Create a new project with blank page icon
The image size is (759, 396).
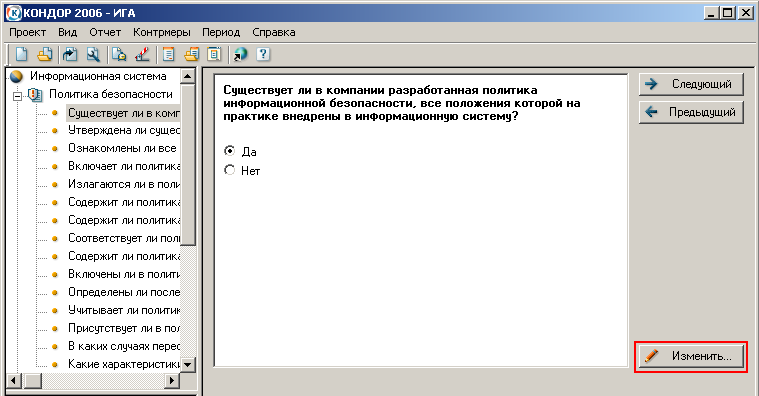click(x=21, y=54)
